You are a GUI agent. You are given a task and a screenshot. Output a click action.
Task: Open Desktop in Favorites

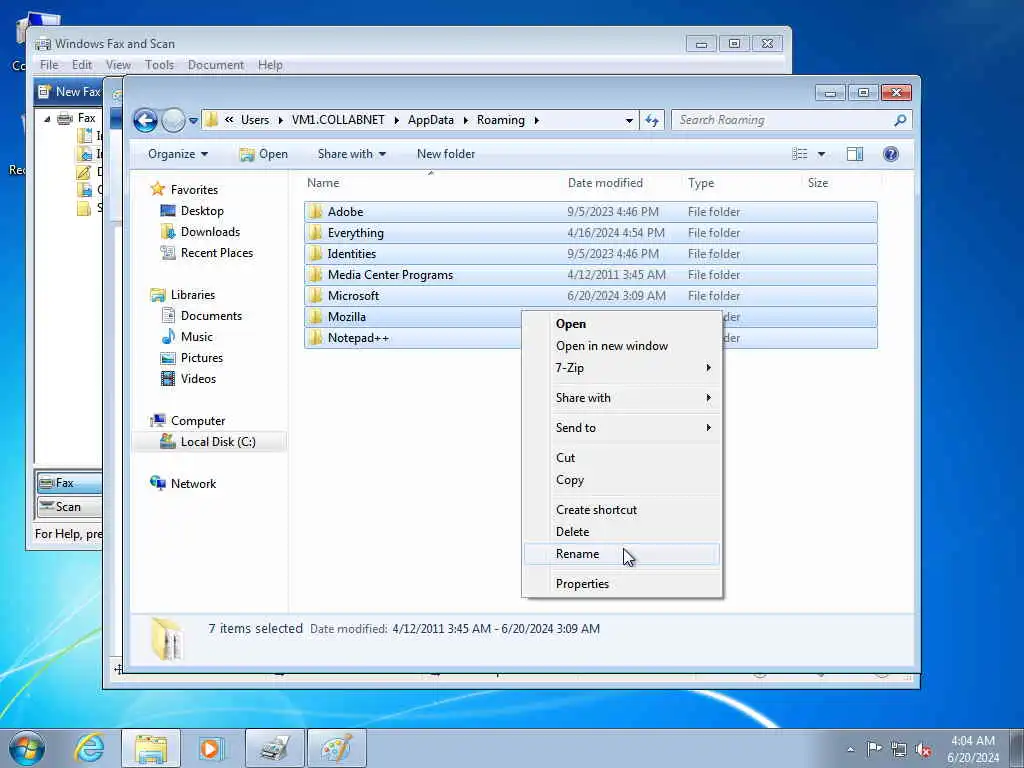tap(202, 211)
